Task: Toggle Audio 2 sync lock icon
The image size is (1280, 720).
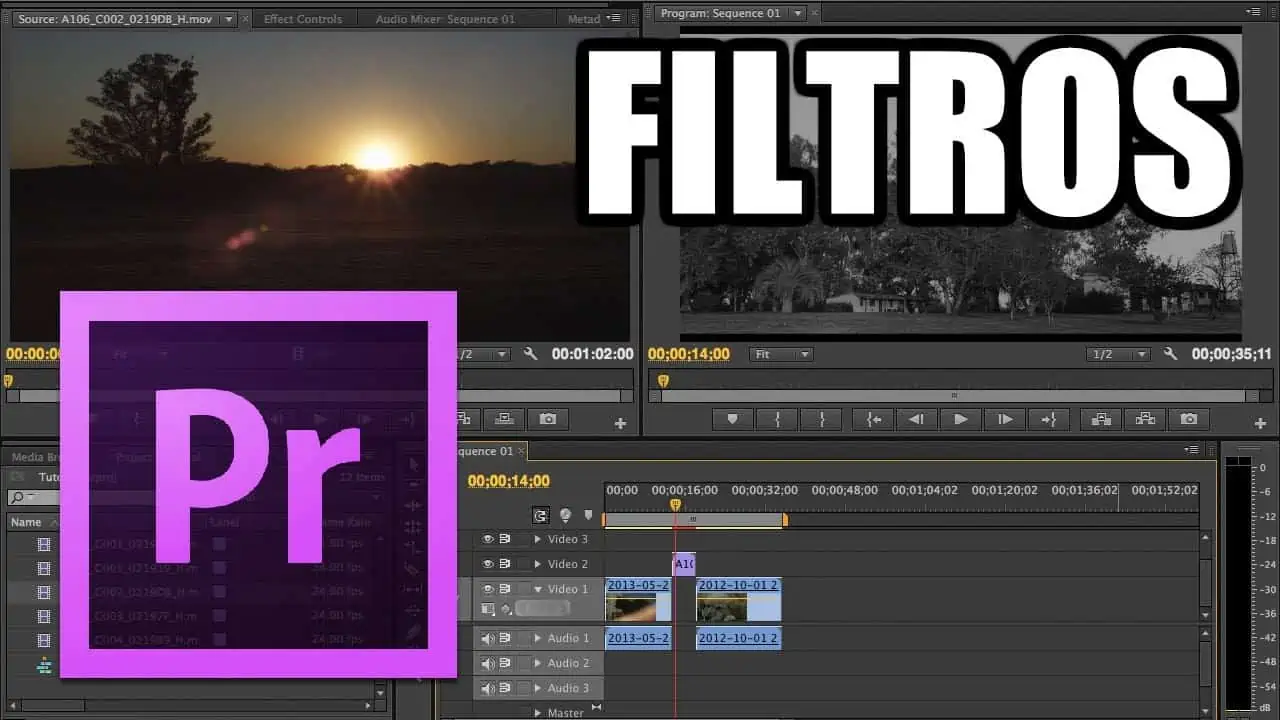Action: [x=506, y=663]
